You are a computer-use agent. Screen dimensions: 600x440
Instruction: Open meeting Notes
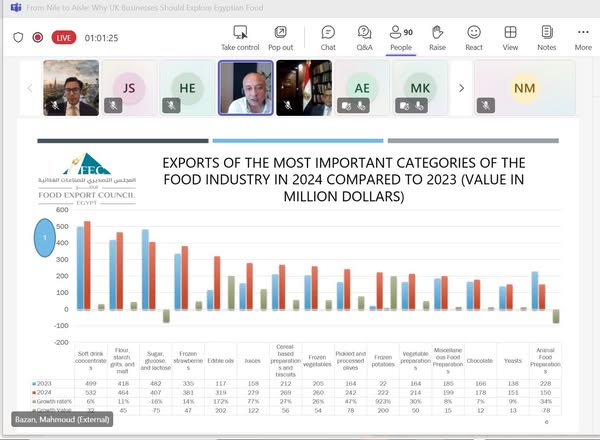tap(546, 37)
